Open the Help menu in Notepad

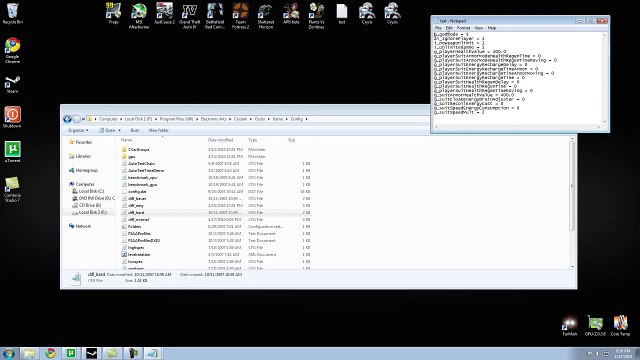click(x=492, y=28)
